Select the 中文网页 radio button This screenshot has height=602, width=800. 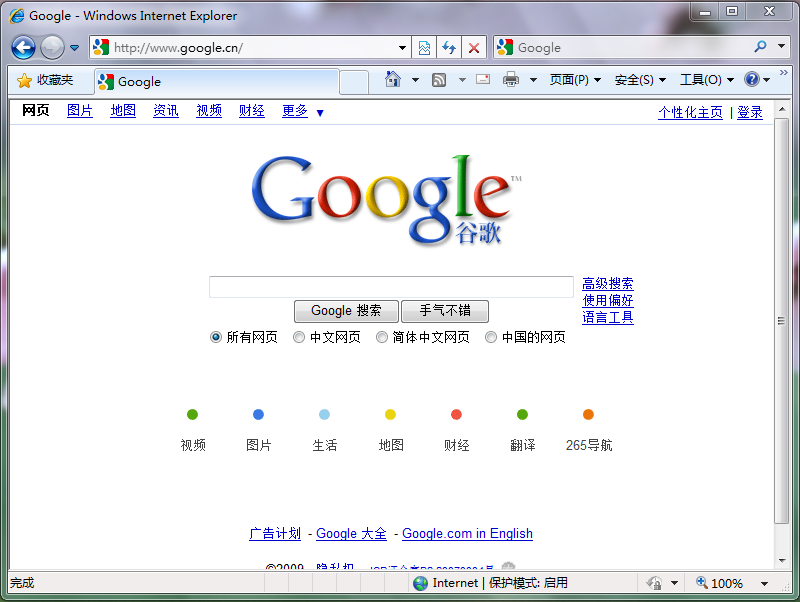tap(299, 337)
